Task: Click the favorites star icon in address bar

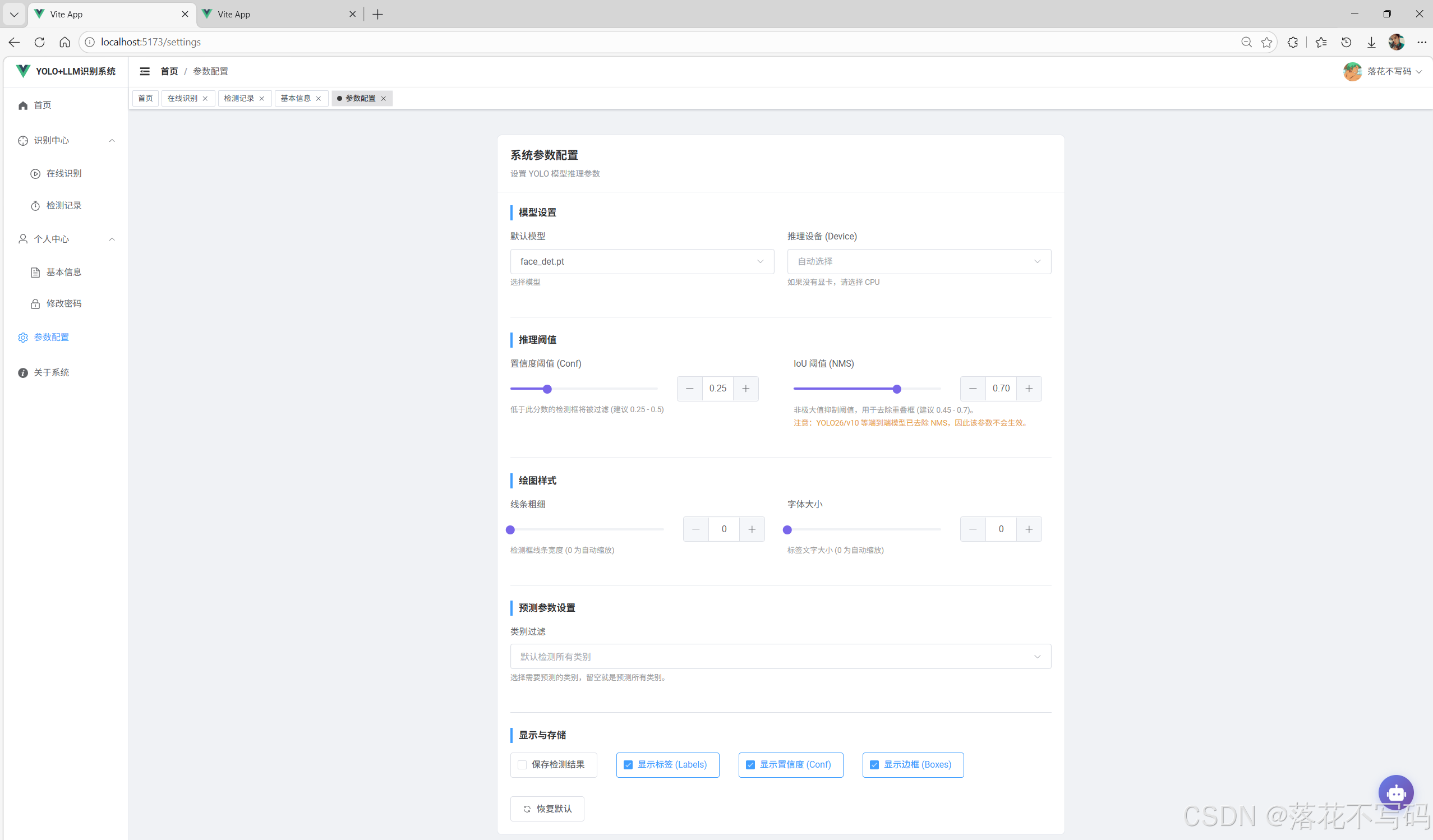Action: [x=1266, y=42]
